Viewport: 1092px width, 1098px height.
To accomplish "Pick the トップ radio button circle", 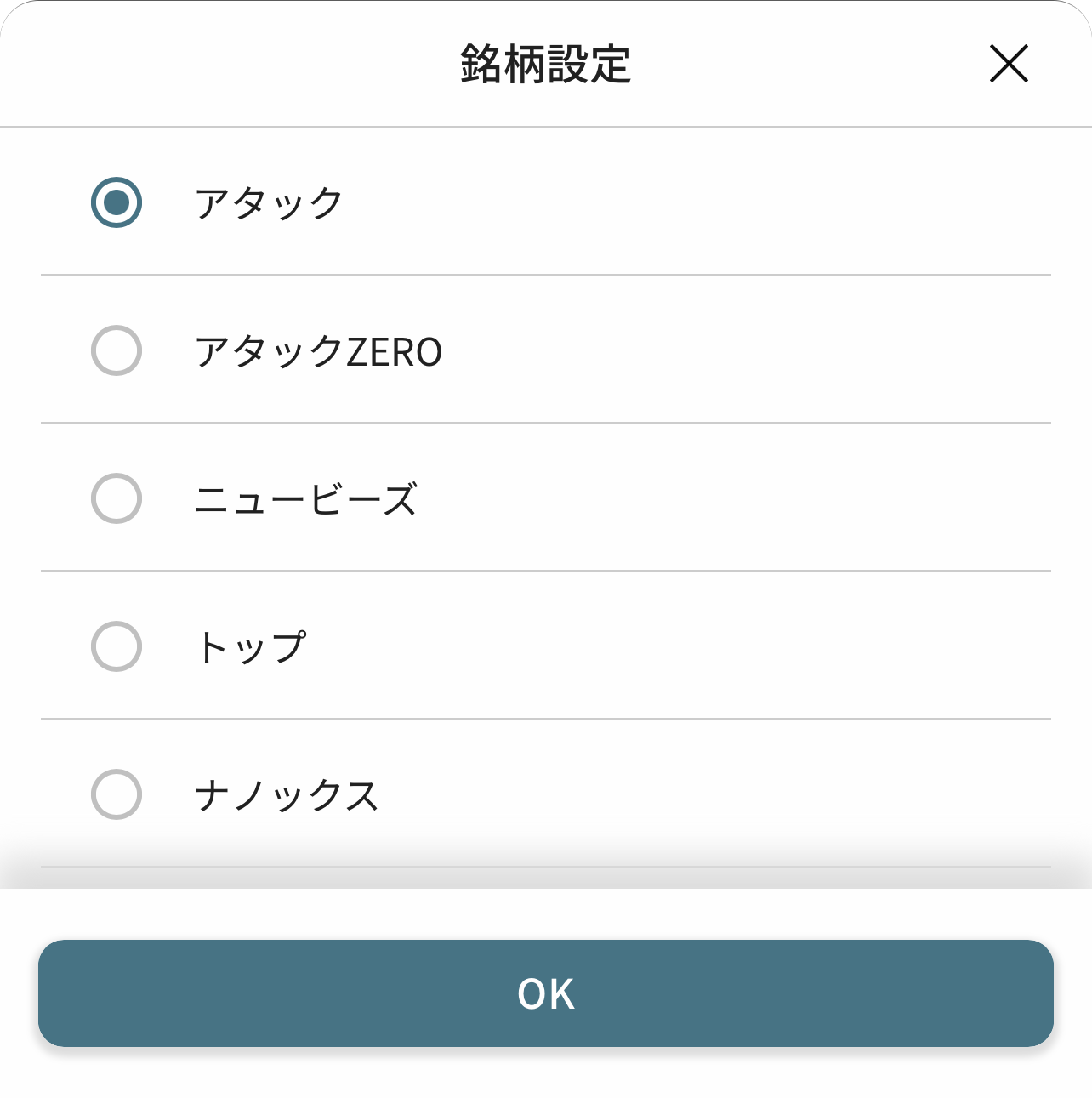I will 117,646.
